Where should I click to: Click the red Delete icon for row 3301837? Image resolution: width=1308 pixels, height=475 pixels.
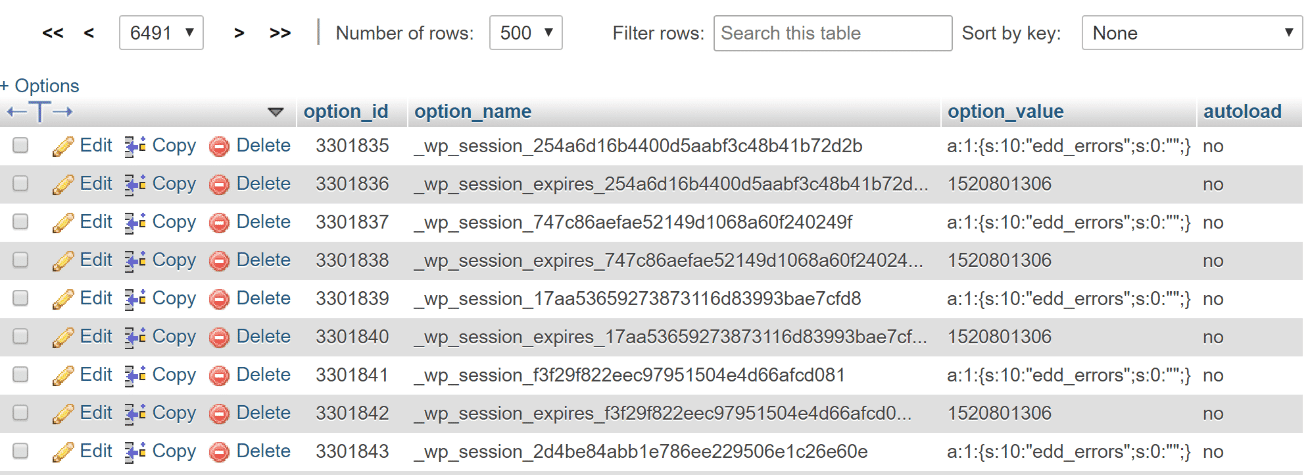click(220, 222)
